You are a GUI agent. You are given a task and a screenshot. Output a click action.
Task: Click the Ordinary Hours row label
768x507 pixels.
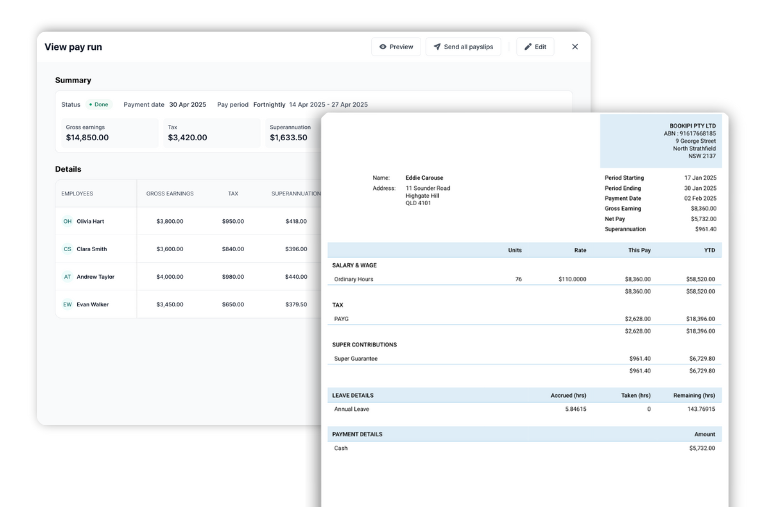(x=354, y=279)
